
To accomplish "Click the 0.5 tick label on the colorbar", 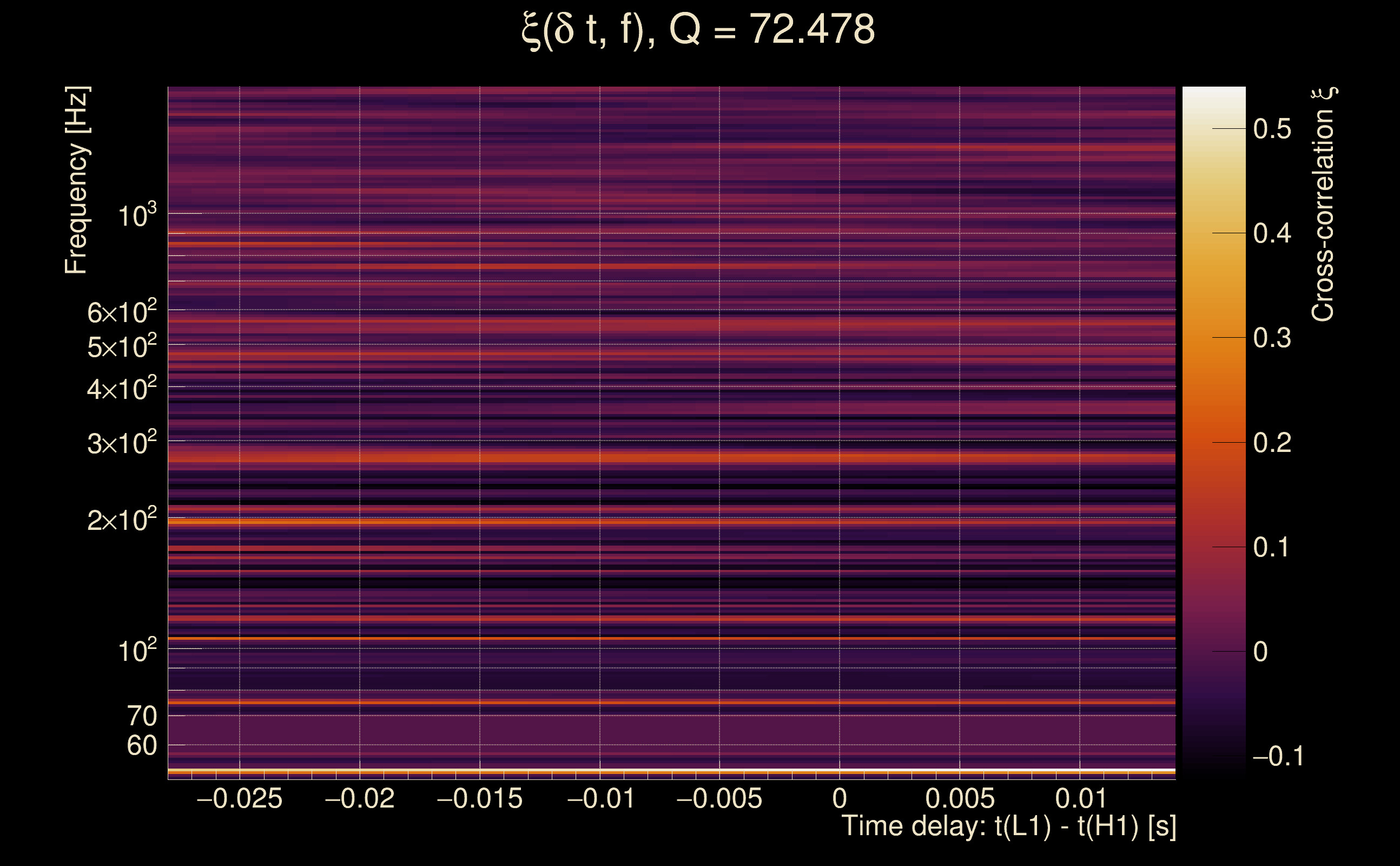I will [1272, 129].
